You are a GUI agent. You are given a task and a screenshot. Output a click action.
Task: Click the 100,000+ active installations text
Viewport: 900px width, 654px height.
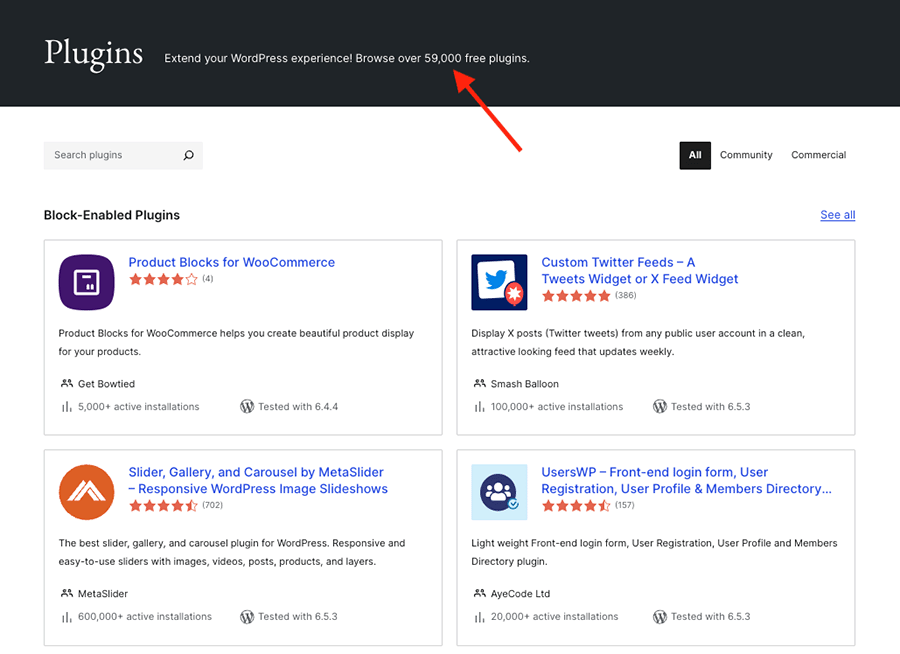tap(557, 407)
